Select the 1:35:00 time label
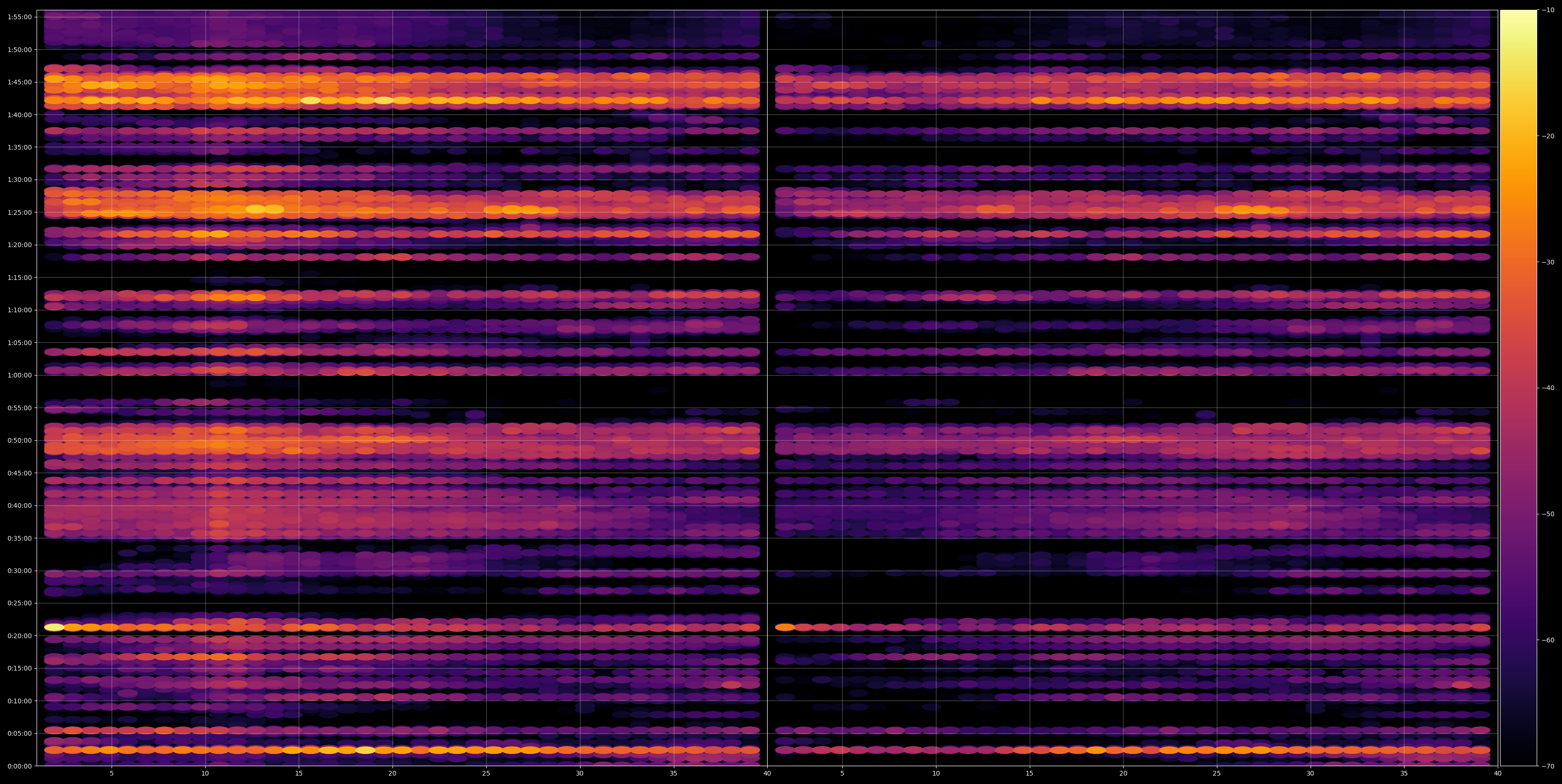The height and width of the screenshot is (784, 1562). tap(19, 147)
